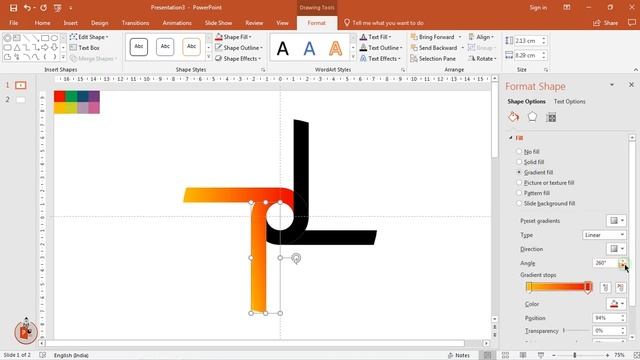Click Add gradient stop icon

[x=606, y=287]
